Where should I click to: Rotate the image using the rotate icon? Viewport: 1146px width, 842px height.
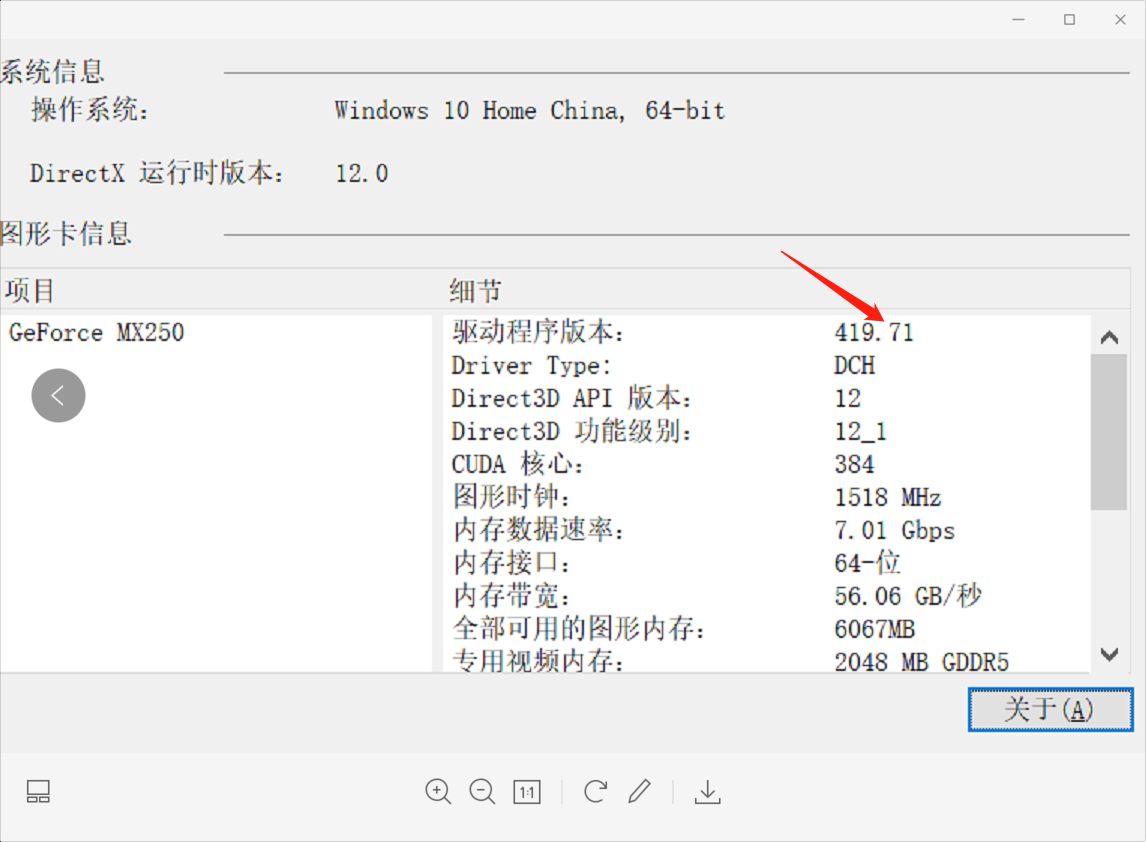click(594, 791)
